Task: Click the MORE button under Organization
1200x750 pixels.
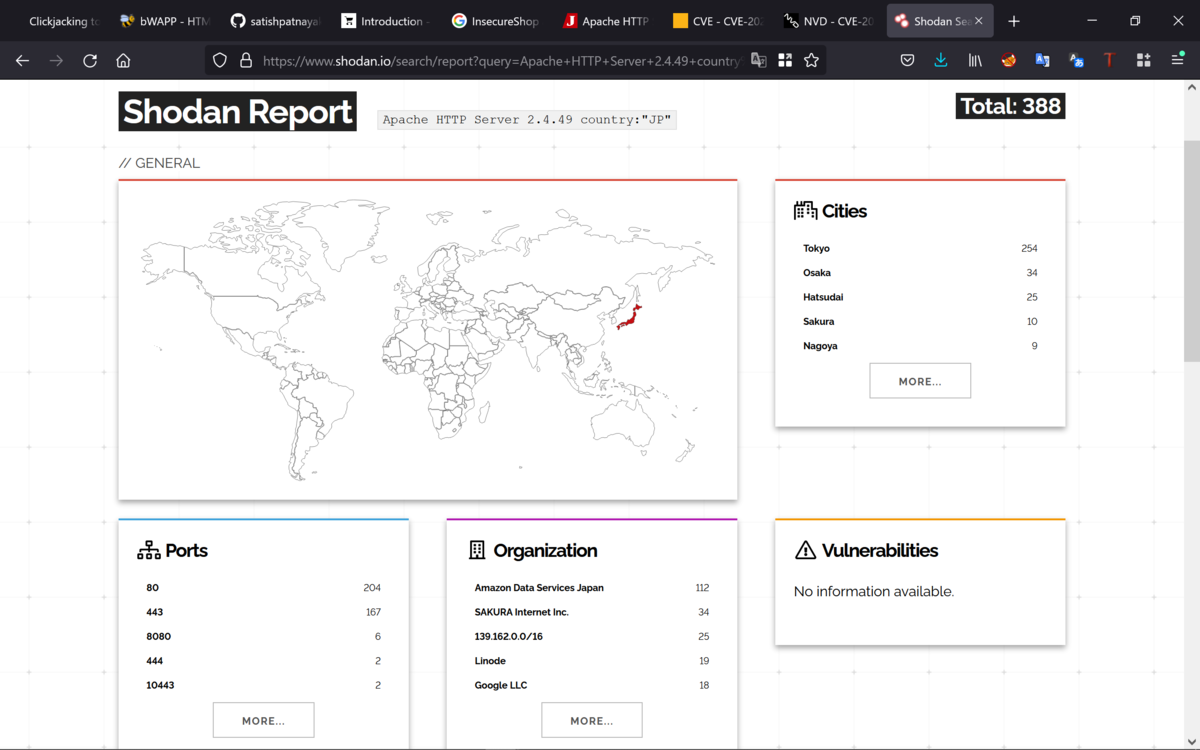Action: pyautogui.click(x=592, y=720)
